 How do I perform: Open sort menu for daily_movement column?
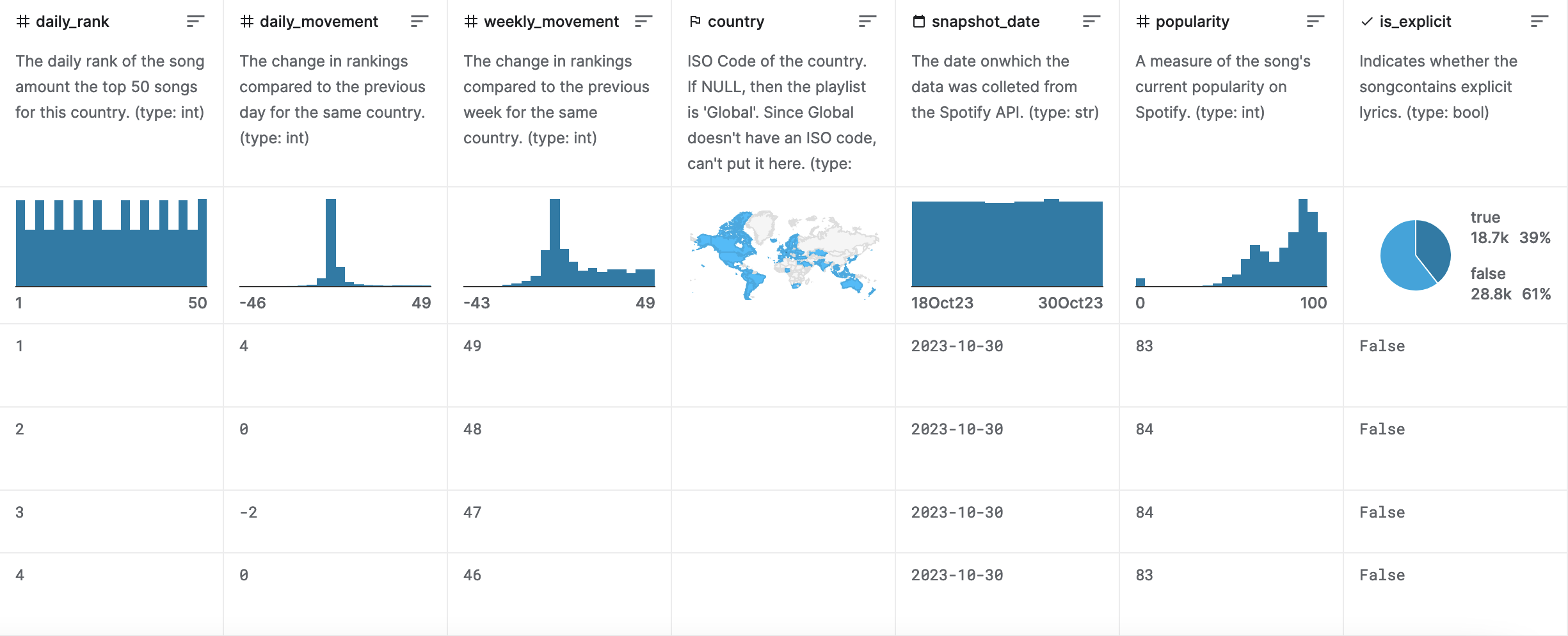tap(419, 22)
